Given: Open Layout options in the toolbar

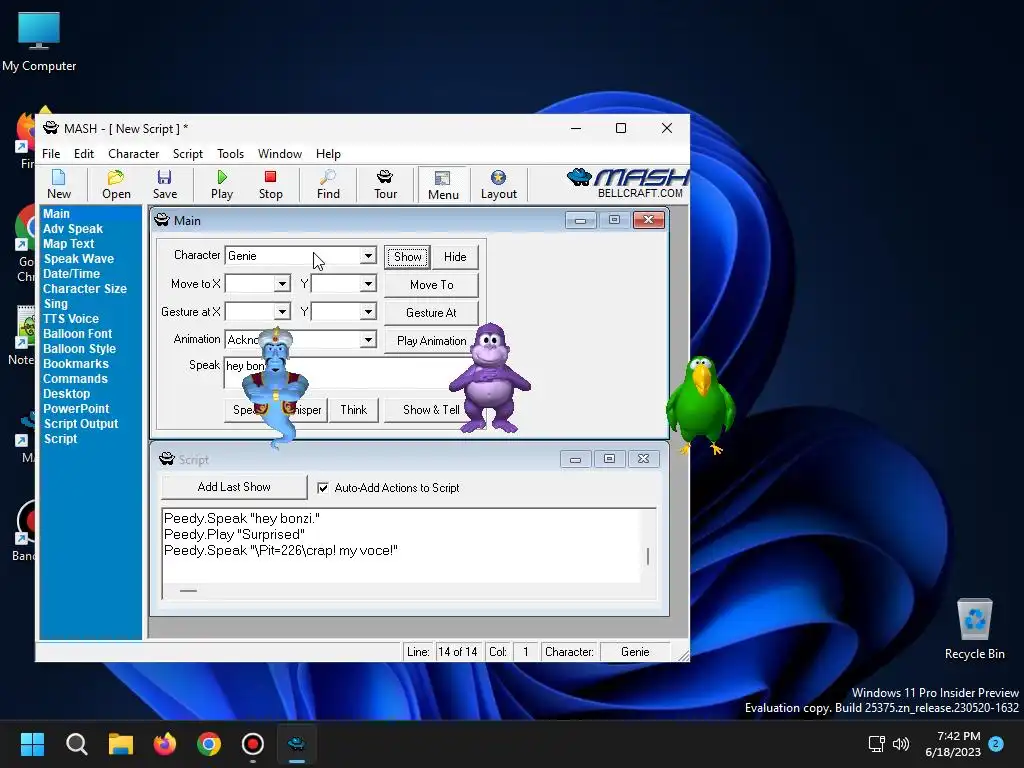Looking at the screenshot, I should [498, 184].
